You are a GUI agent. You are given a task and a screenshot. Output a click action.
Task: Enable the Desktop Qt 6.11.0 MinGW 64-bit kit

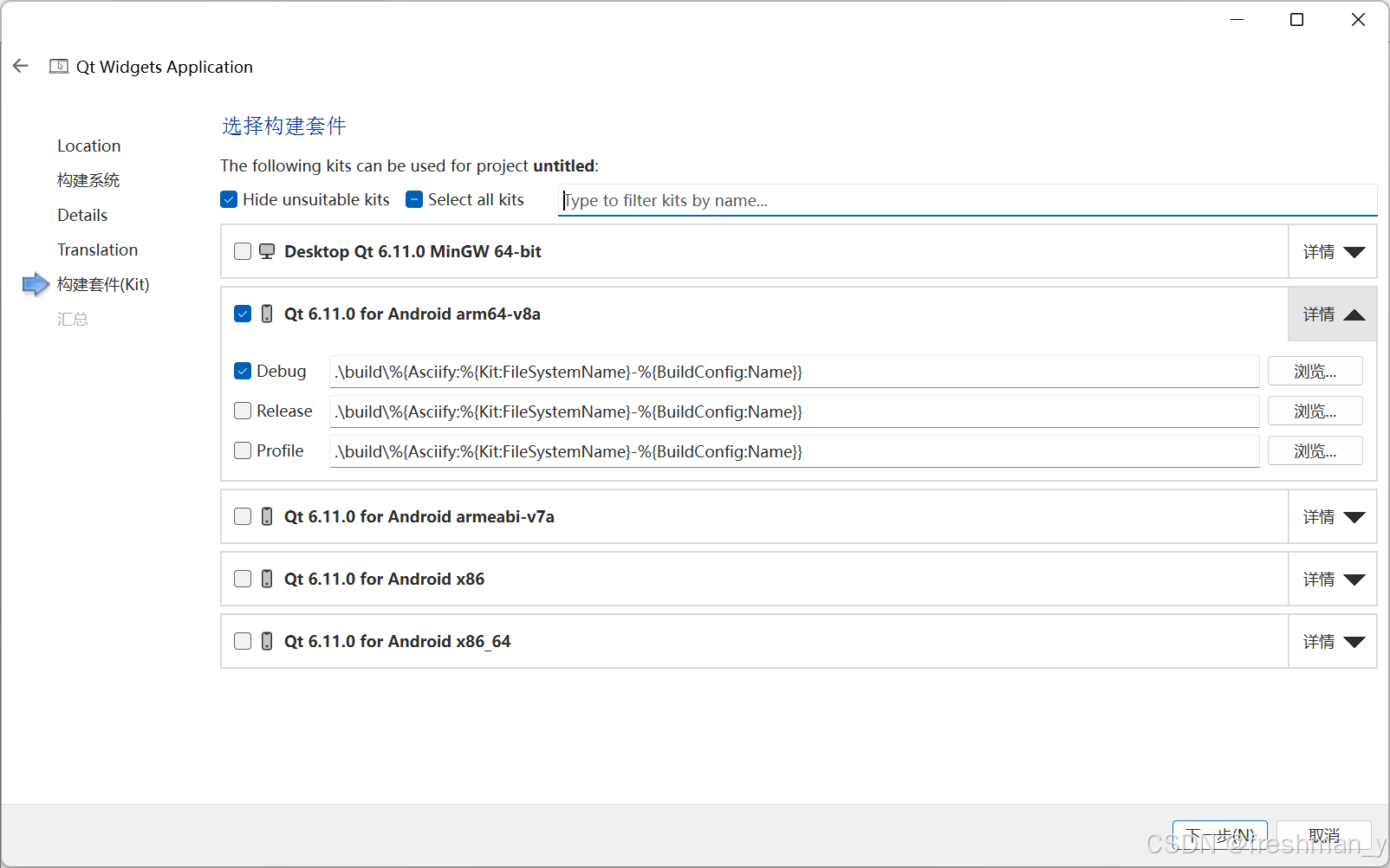243,251
